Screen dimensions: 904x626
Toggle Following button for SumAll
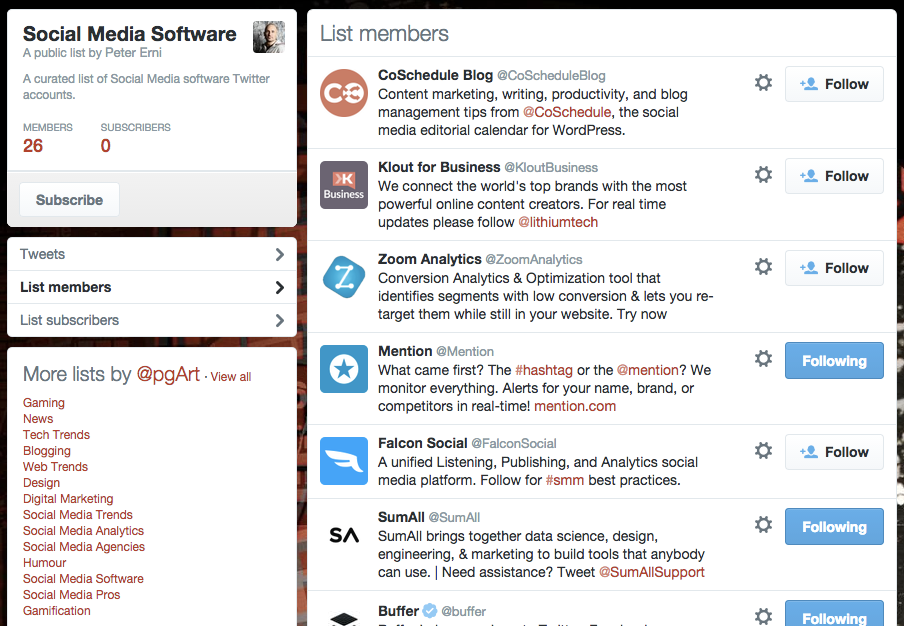pyautogui.click(x=834, y=527)
